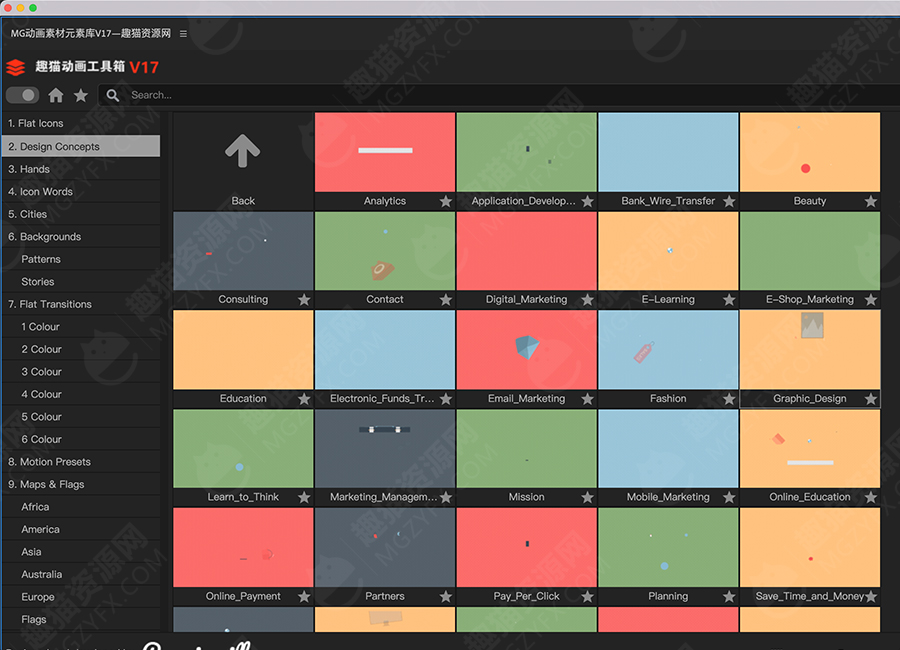Screen dimensions: 900x650
Task: Open 5. Cities category
Action: pyautogui.click(x=81, y=214)
